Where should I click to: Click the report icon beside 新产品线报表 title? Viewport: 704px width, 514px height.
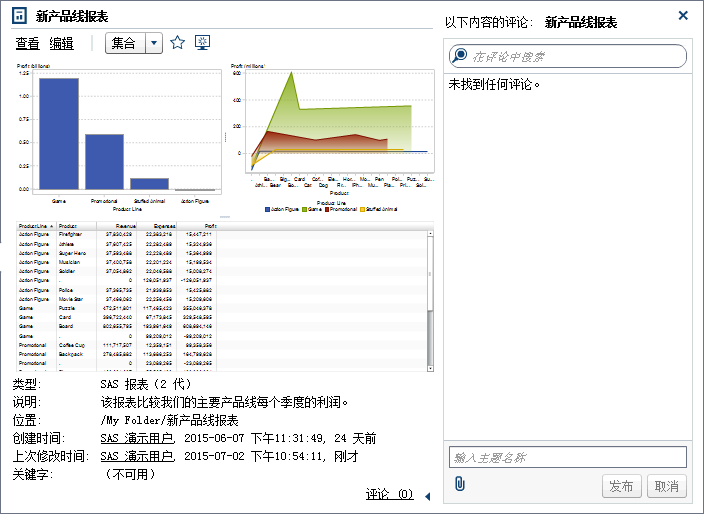coord(18,16)
